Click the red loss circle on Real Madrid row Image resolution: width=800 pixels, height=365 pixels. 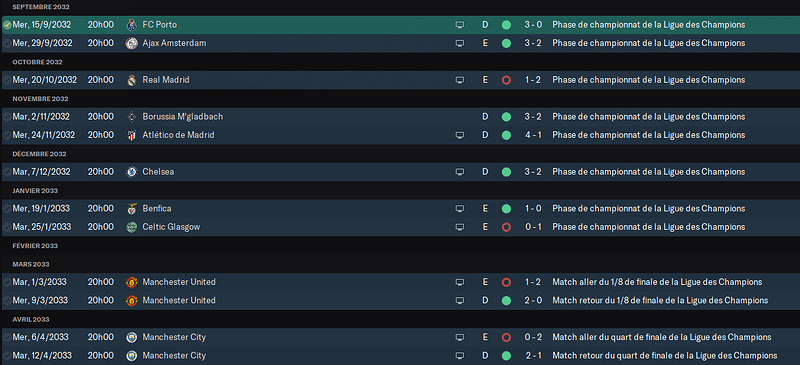click(x=506, y=80)
